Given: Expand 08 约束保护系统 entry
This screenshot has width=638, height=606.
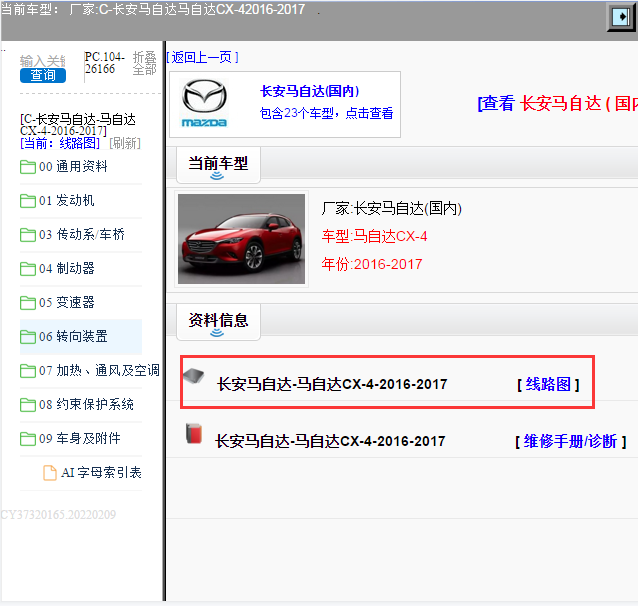Looking at the screenshot, I should (86, 405).
